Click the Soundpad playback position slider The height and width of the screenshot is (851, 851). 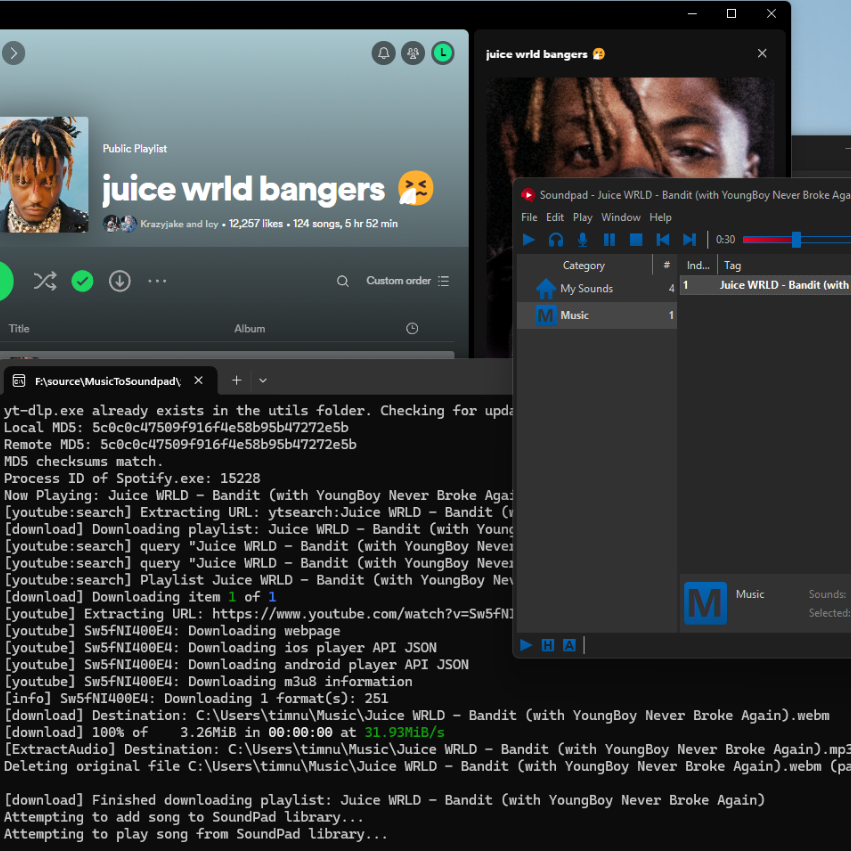796,240
